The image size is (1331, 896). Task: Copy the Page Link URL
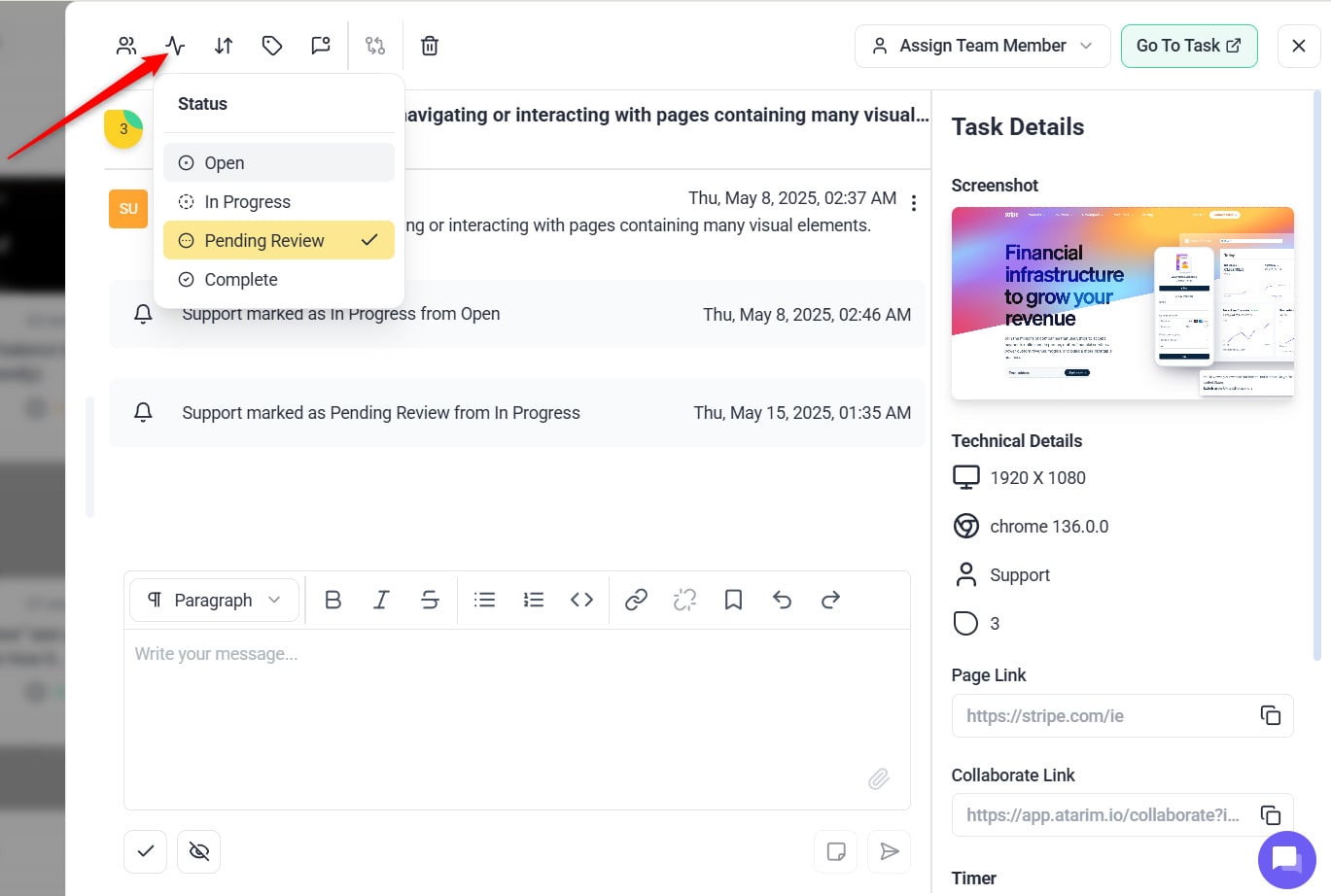[x=1270, y=715]
